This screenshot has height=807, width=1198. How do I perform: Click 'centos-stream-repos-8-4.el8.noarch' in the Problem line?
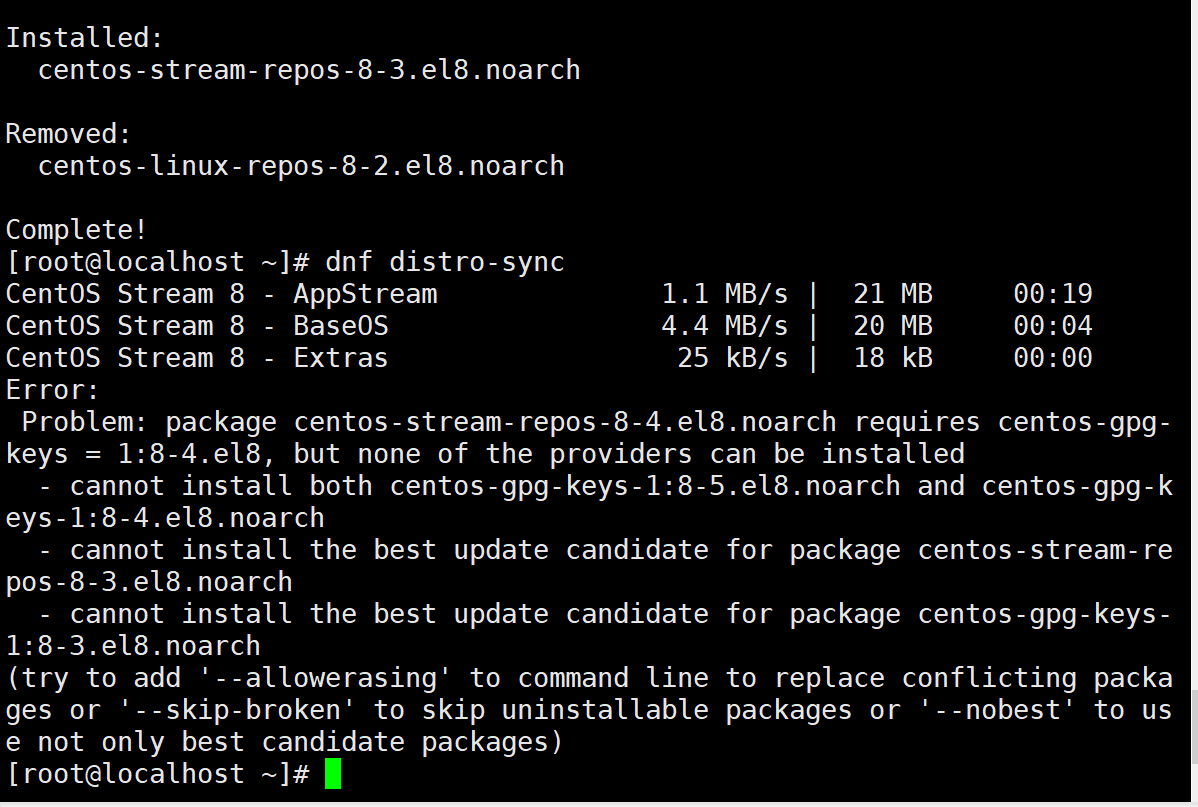pyautogui.click(x=565, y=422)
